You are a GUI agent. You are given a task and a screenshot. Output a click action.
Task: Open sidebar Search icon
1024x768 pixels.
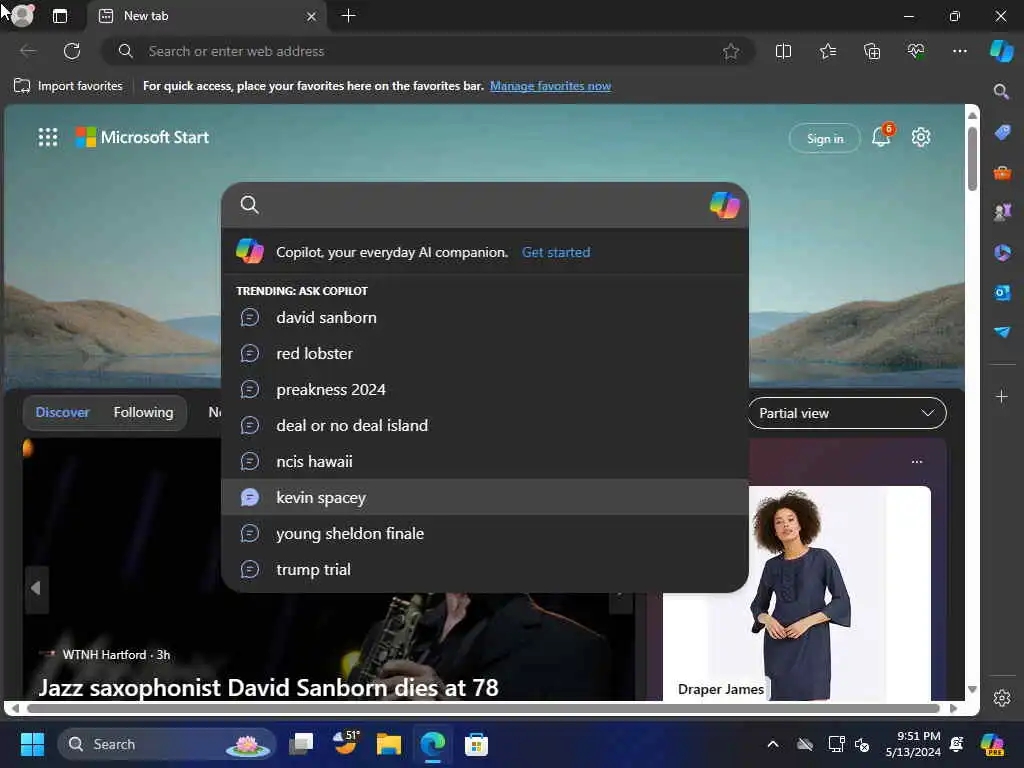pyautogui.click(x=1002, y=91)
